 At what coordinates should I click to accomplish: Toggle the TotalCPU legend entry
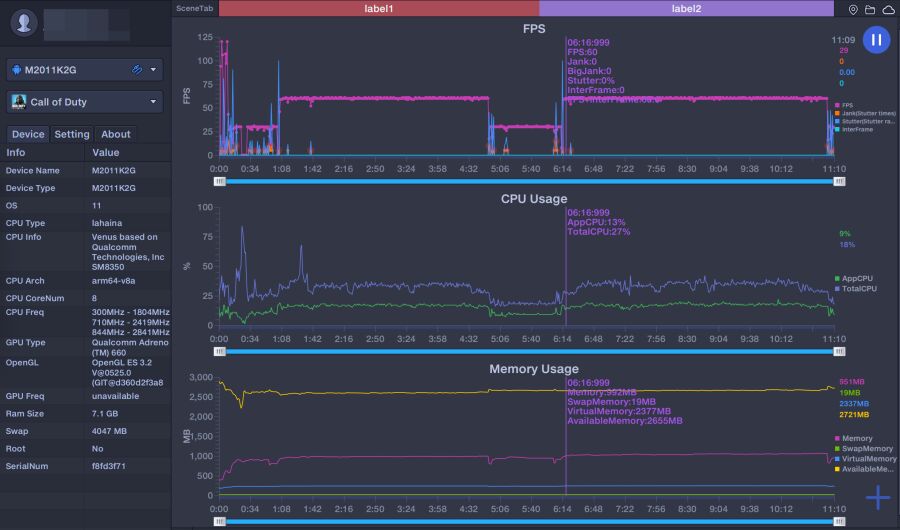[x=856, y=289]
